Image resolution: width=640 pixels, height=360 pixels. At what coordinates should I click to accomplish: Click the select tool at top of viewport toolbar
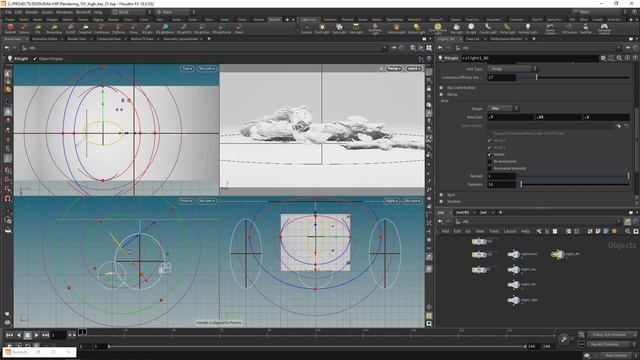pos(8,74)
